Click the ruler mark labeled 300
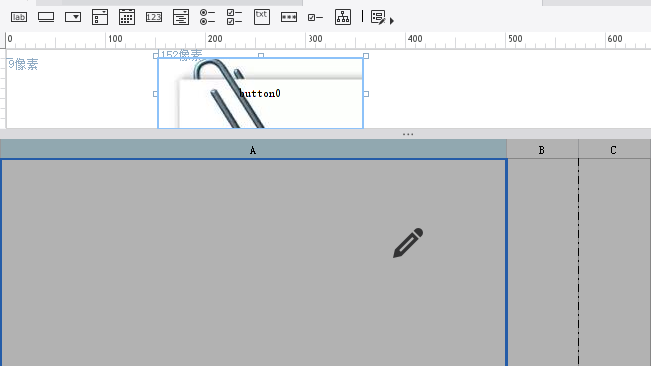The height and width of the screenshot is (366, 651). (x=315, y=39)
